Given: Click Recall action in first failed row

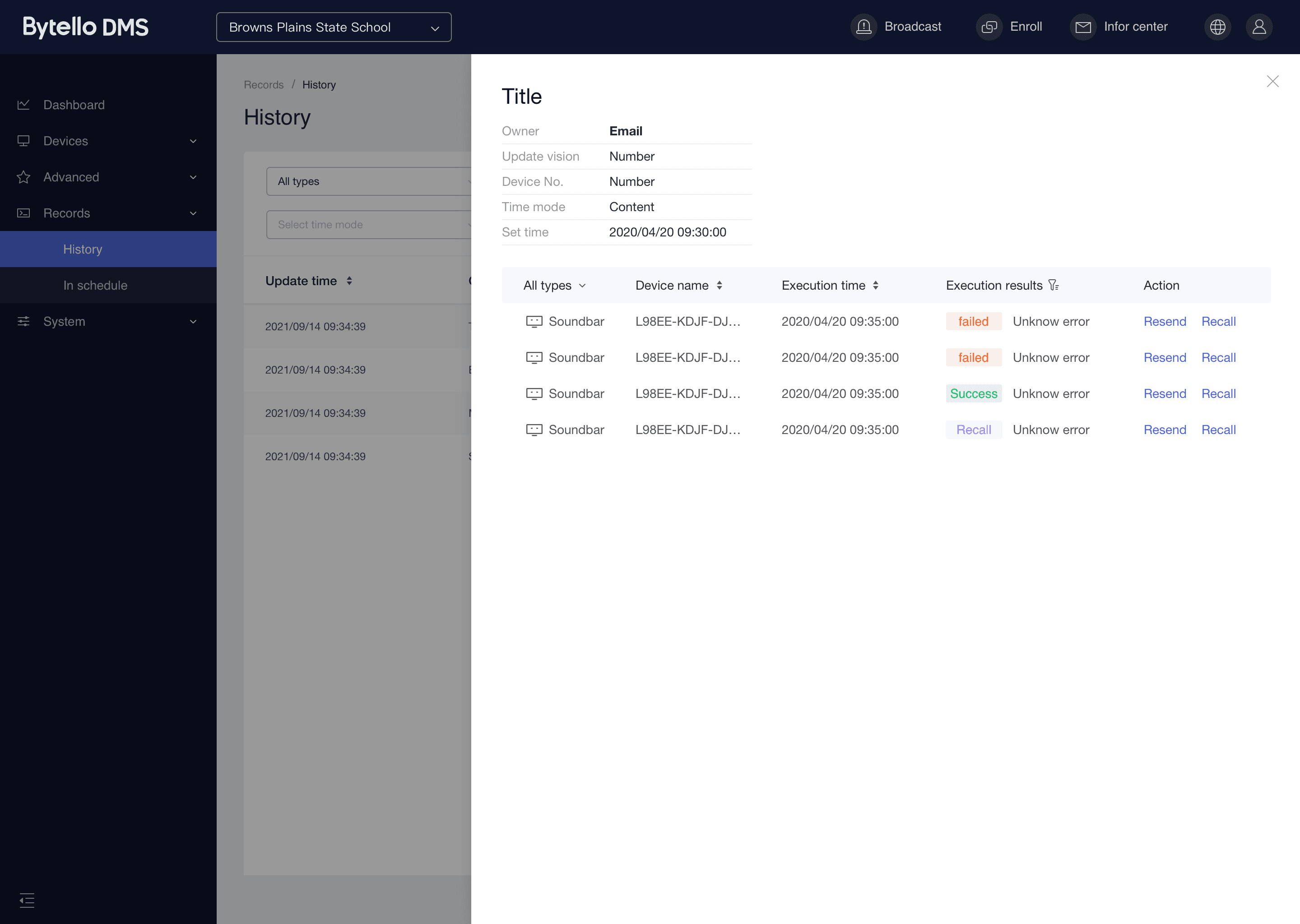Looking at the screenshot, I should [1218, 322].
